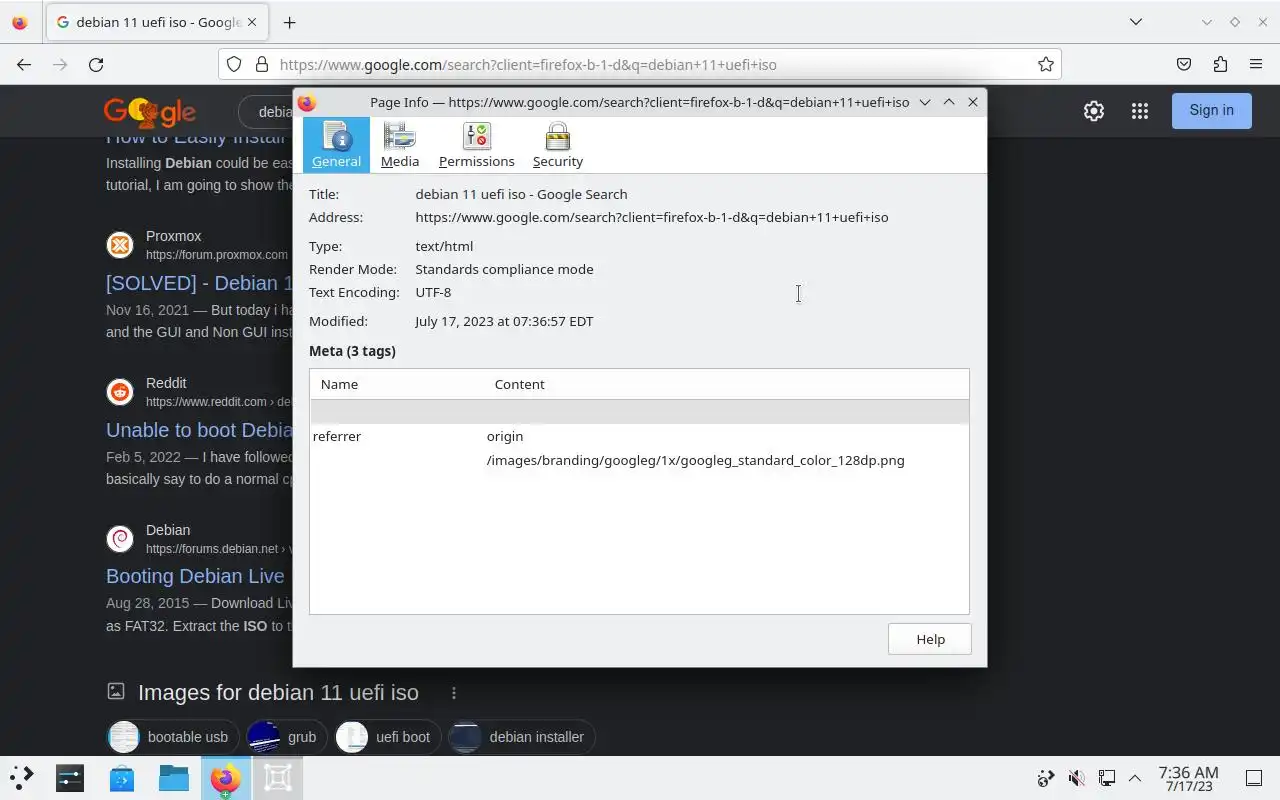Select the grub image chip
This screenshot has height=800, width=1280.
286,737
